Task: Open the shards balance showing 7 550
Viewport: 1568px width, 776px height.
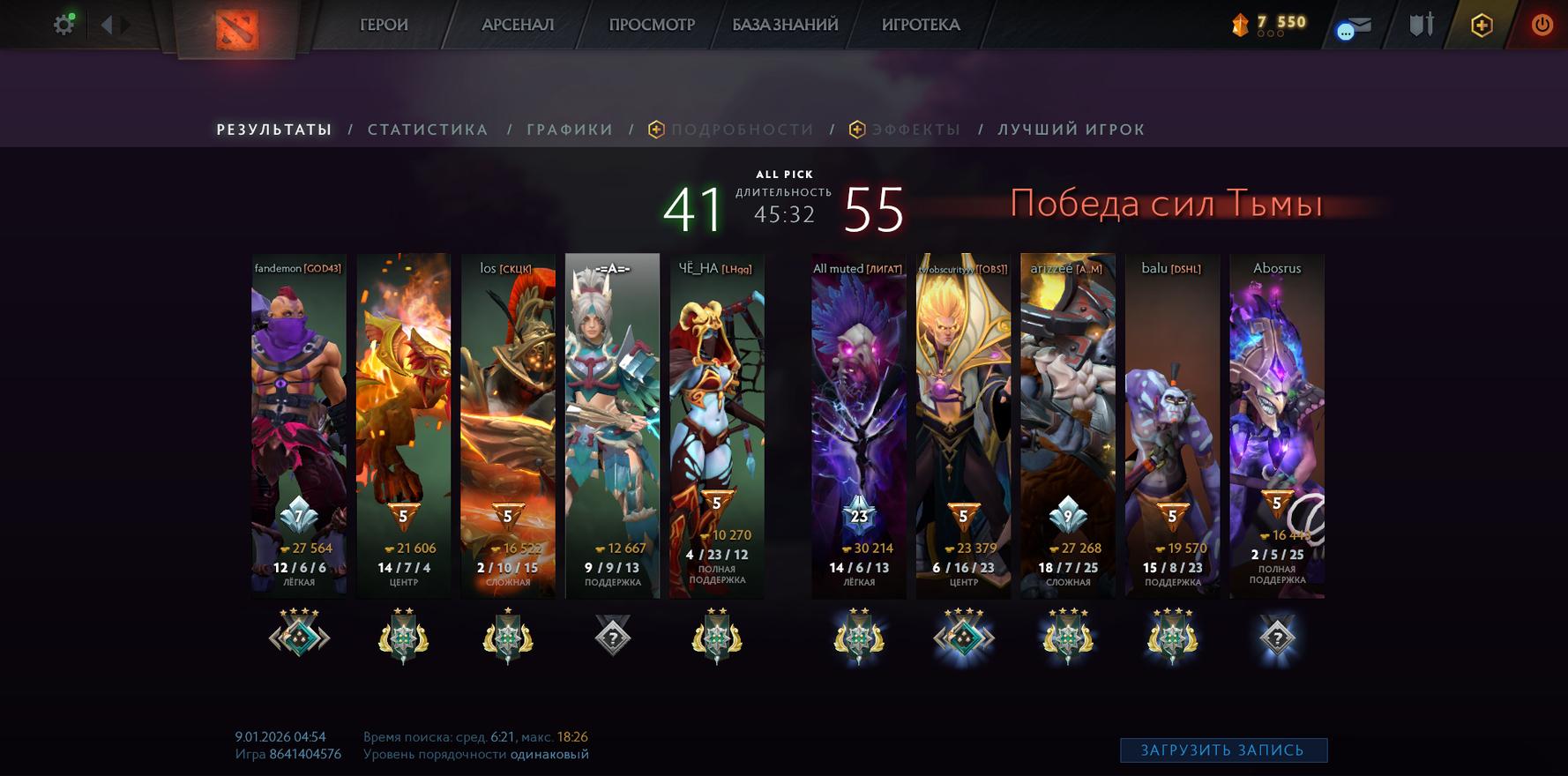Action: (1269, 25)
